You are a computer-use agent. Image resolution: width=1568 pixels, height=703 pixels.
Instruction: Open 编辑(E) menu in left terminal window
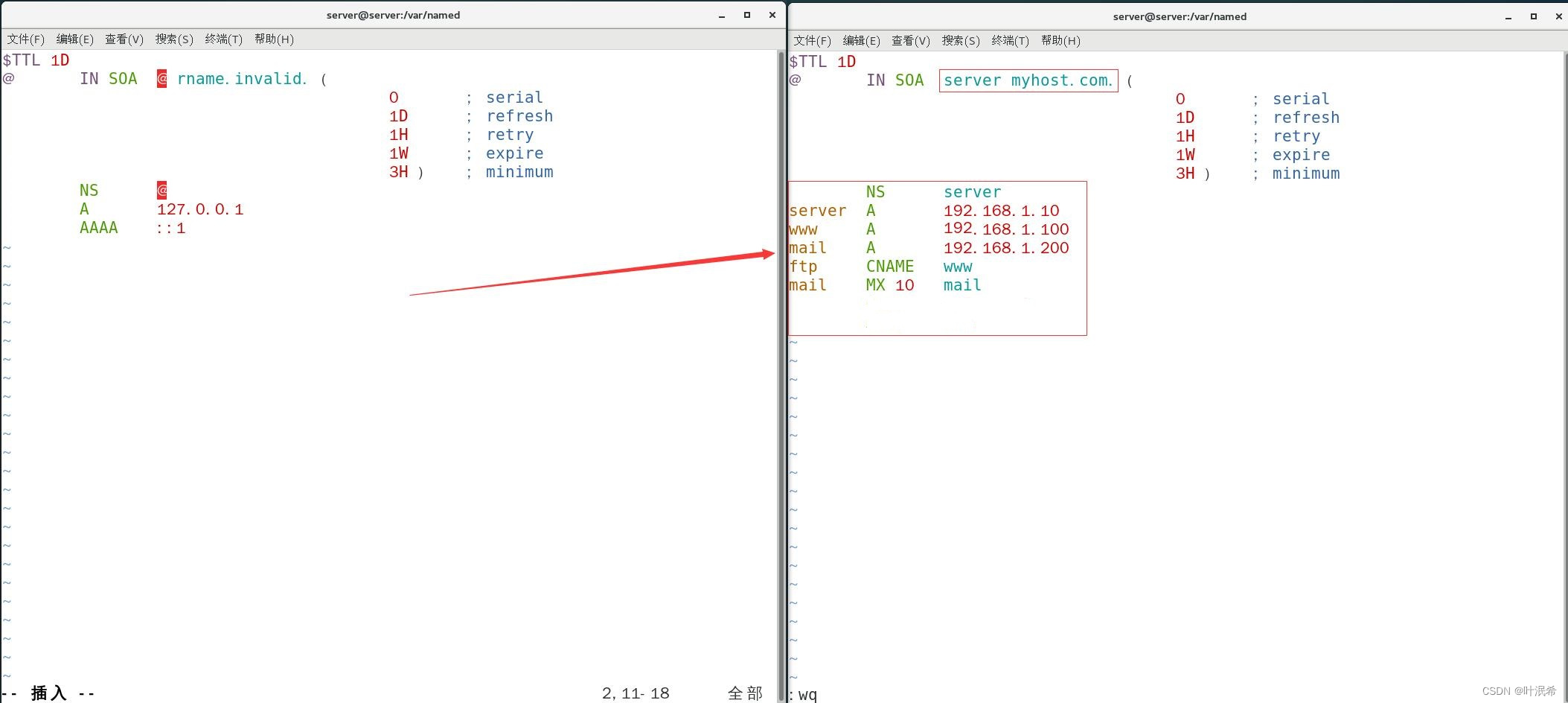[75, 39]
